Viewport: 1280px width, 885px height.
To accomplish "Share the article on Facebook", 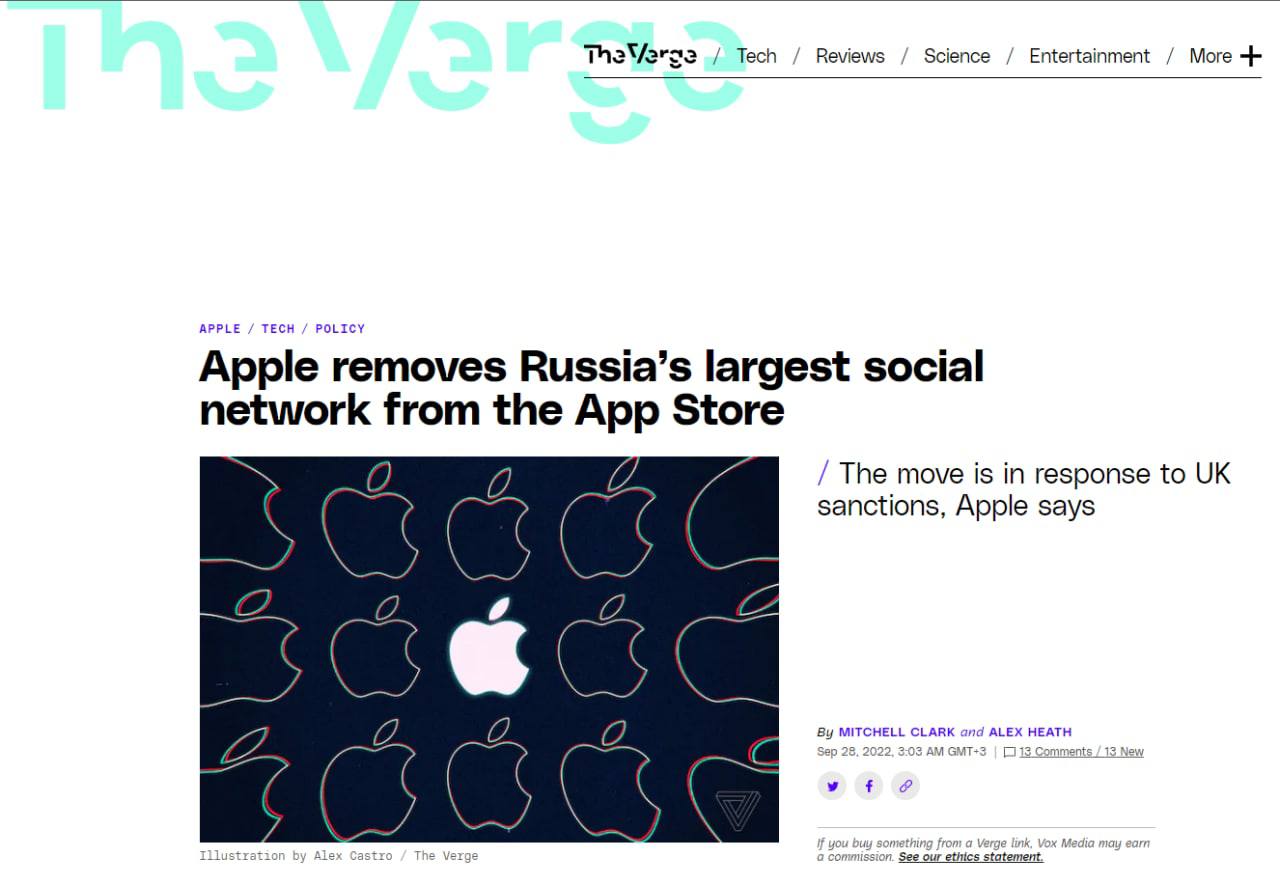I will (x=868, y=786).
